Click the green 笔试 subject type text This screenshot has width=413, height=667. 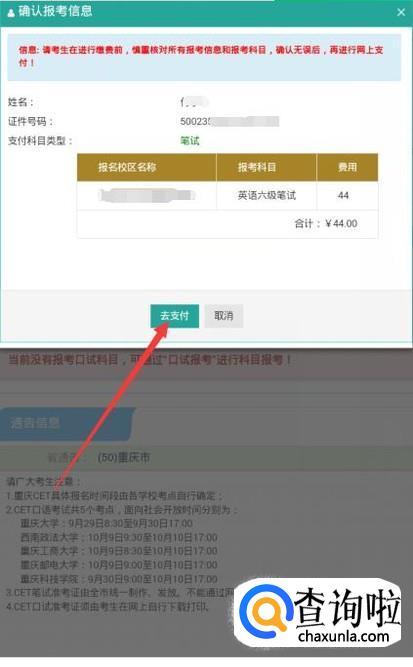pyautogui.click(x=190, y=141)
